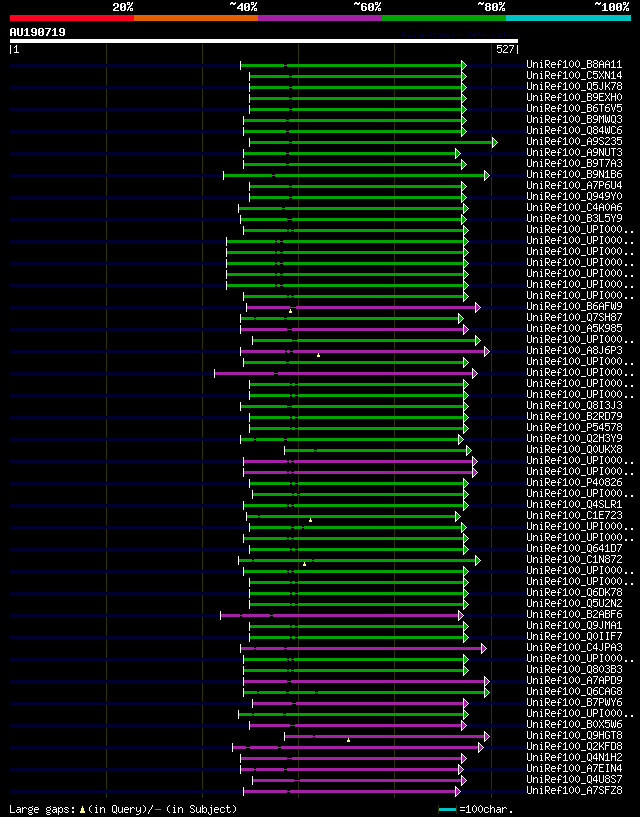Open hit UniRef100_Q2H3Y9
640x817 pixels.
tap(574, 438)
